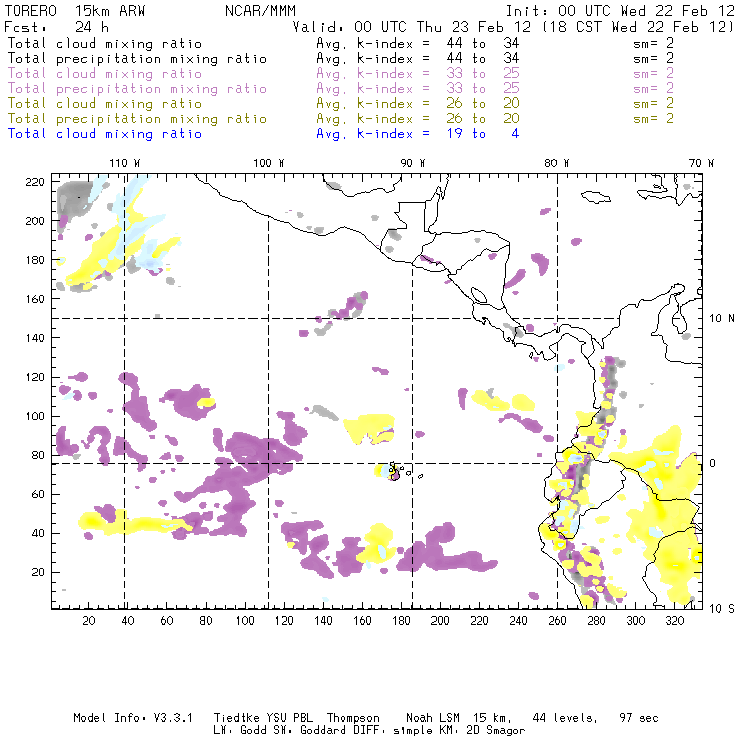Viewport: 740px width, 740px height.
Task: Click the '80 W' longitude label
Action: [557, 163]
